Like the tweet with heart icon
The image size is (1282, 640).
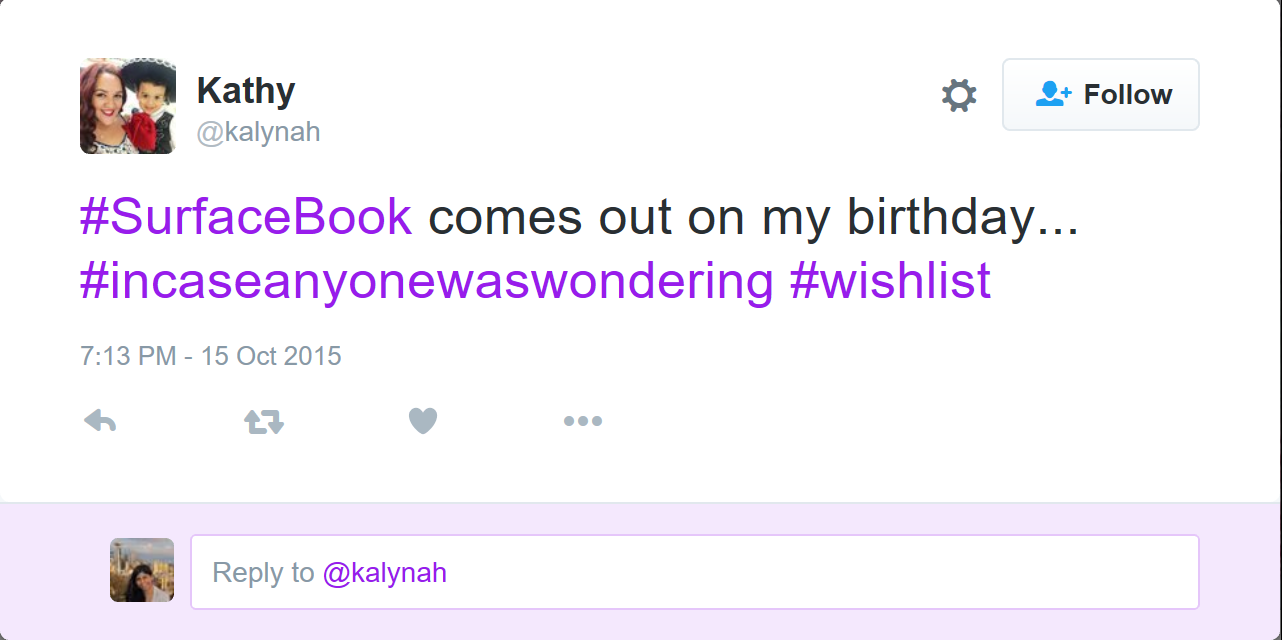point(423,422)
